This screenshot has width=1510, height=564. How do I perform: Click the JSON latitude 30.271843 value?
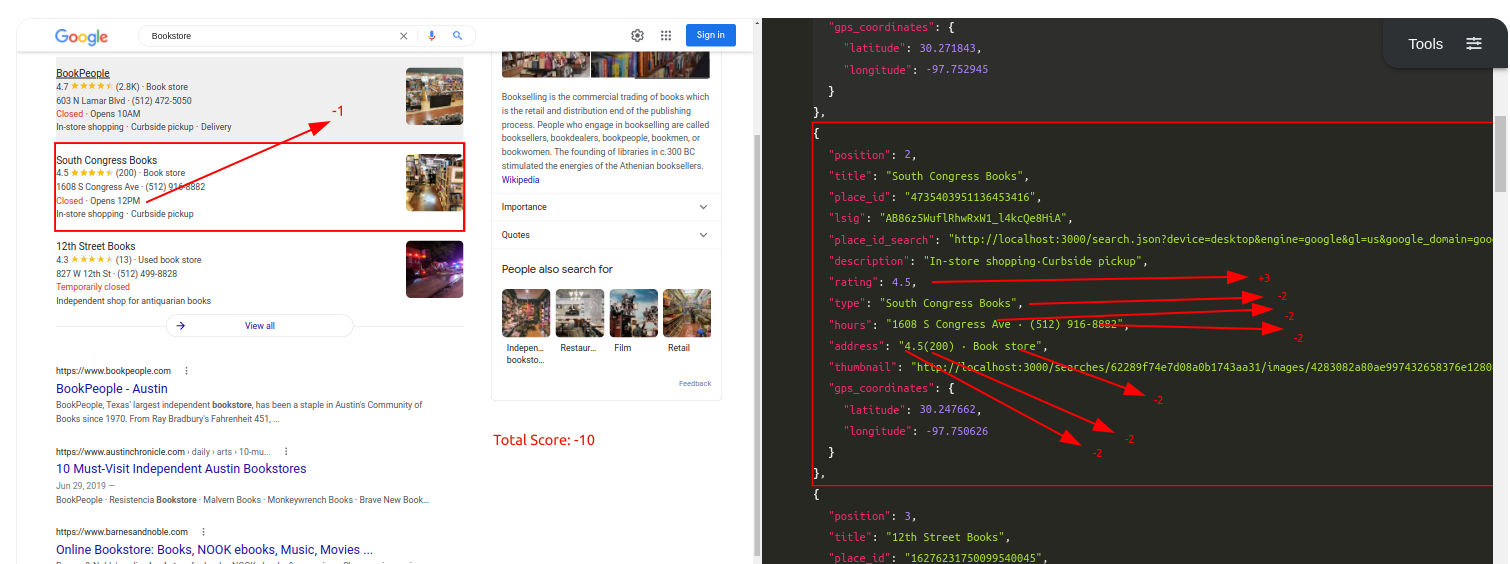click(950, 48)
